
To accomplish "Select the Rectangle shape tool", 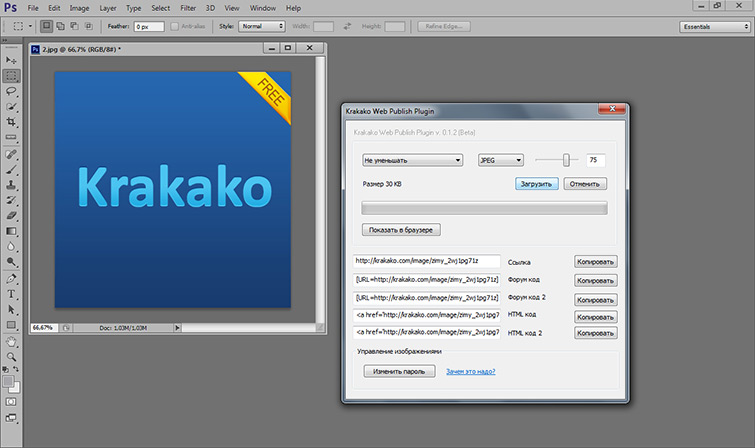I will pos(11,325).
